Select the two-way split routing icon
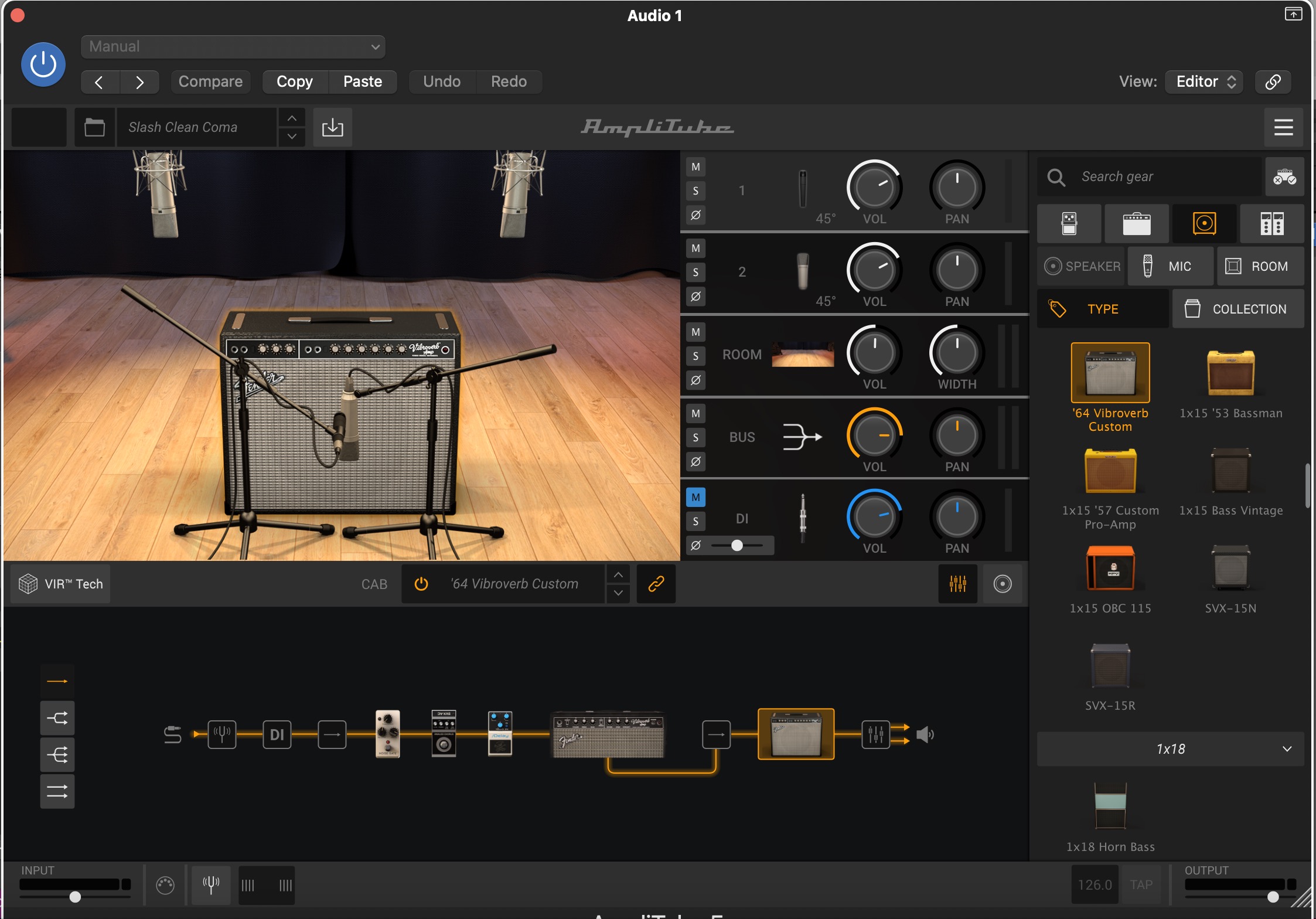This screenshot has width=1316, height=919. coord(57,718)
